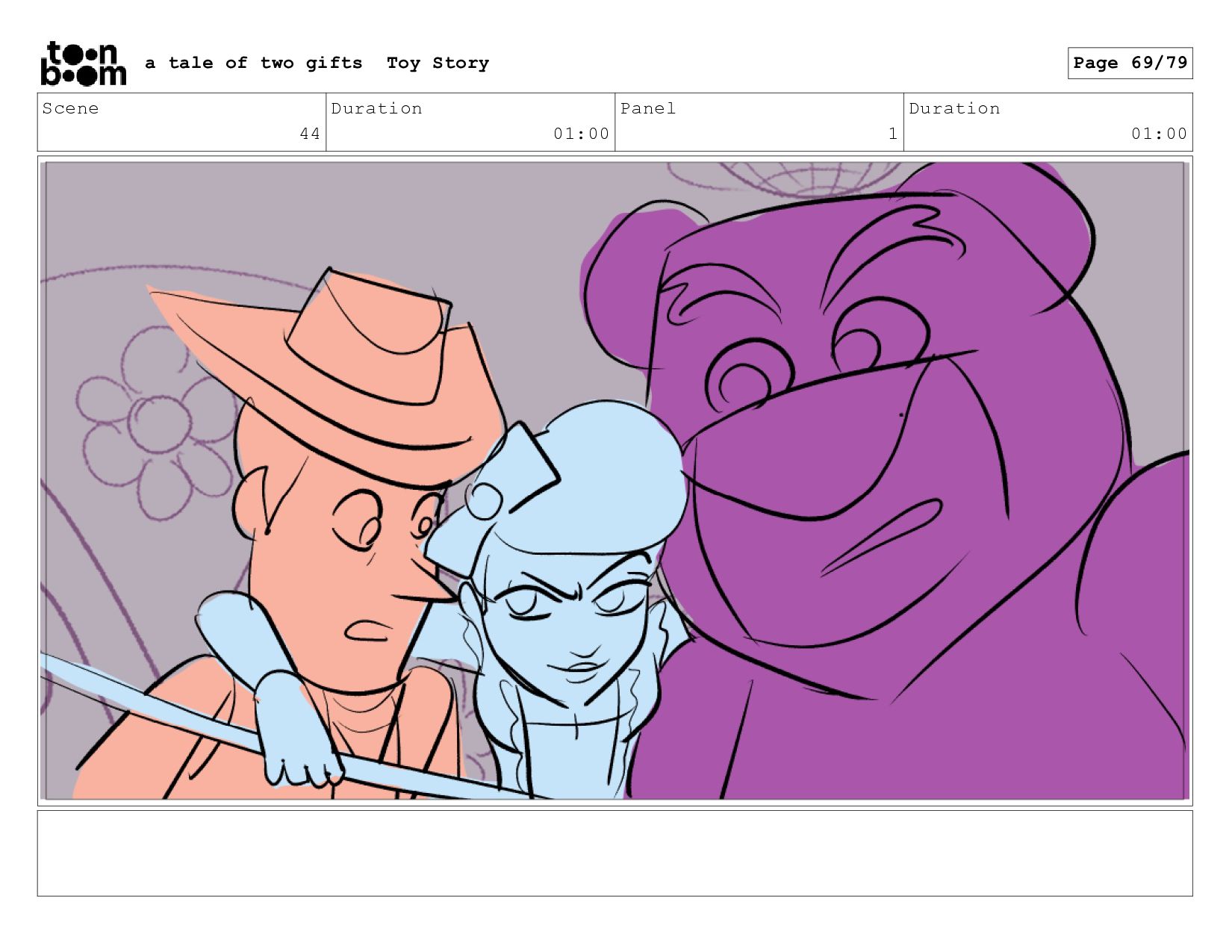Click the storyboard panel drawing
The image size is (1232, 952).
coord(615,481)
